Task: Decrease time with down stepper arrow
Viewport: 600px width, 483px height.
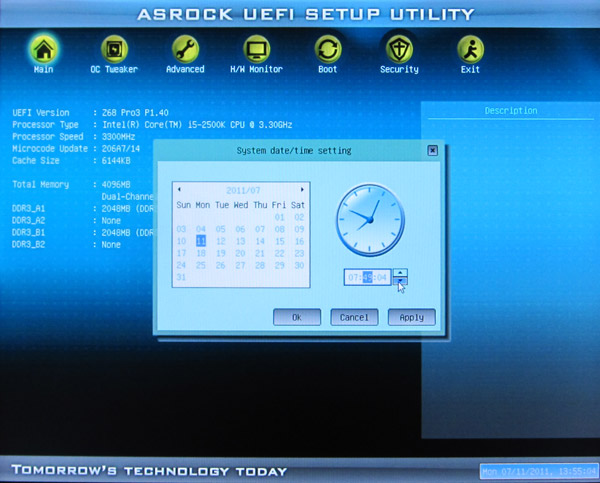Action: pos(400,282)
